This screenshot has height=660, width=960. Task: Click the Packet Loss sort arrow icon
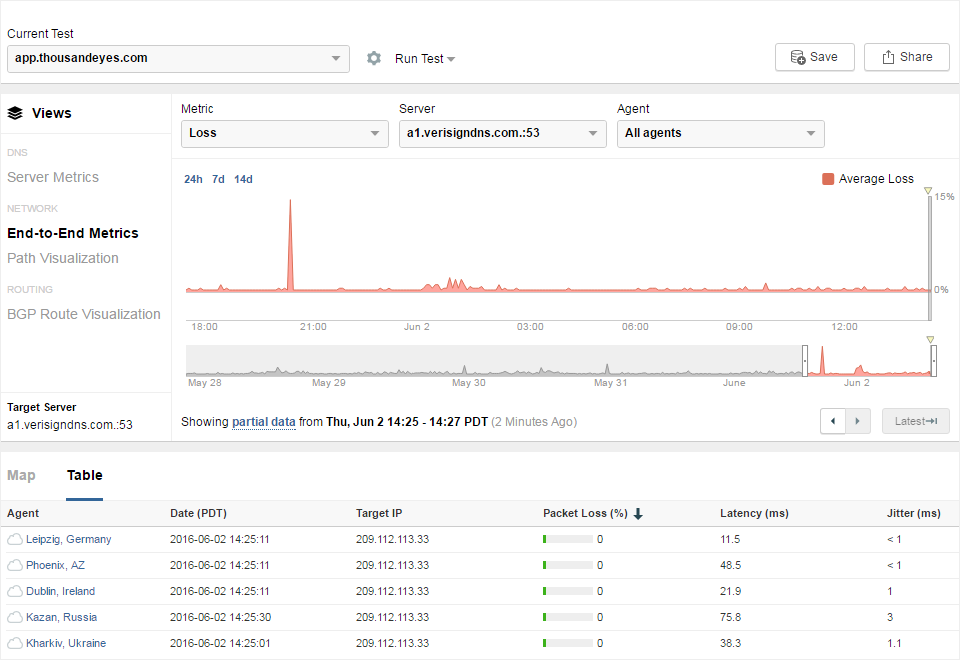coord(638,514)
